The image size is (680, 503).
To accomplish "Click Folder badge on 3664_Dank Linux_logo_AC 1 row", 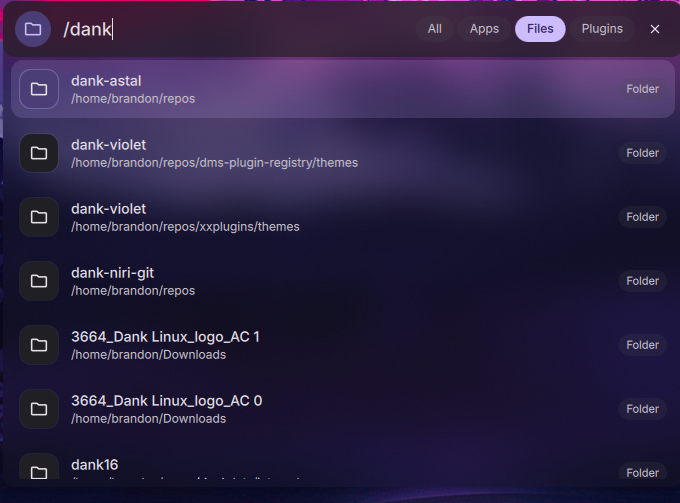I will pyautogui.click(x=642, y=345).
